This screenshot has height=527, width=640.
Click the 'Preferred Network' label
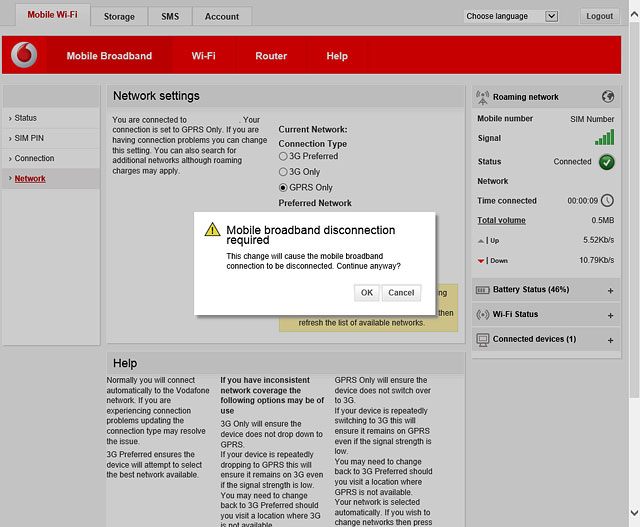[x=315, y=203]
